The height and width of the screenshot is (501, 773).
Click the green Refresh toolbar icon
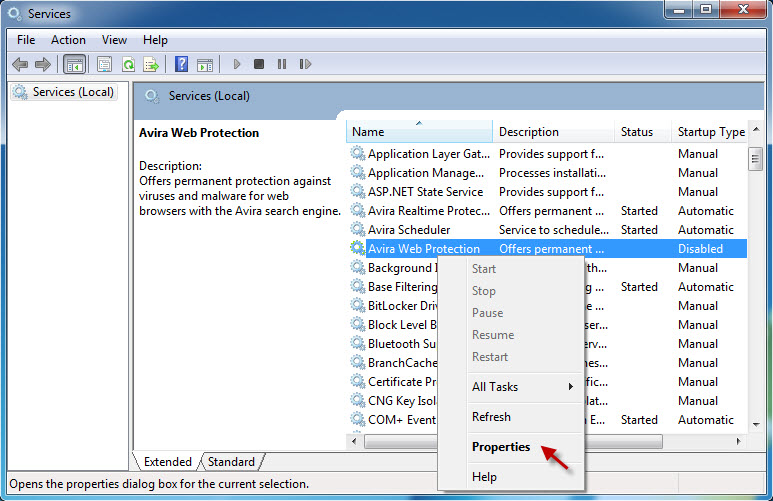point(128,64)
